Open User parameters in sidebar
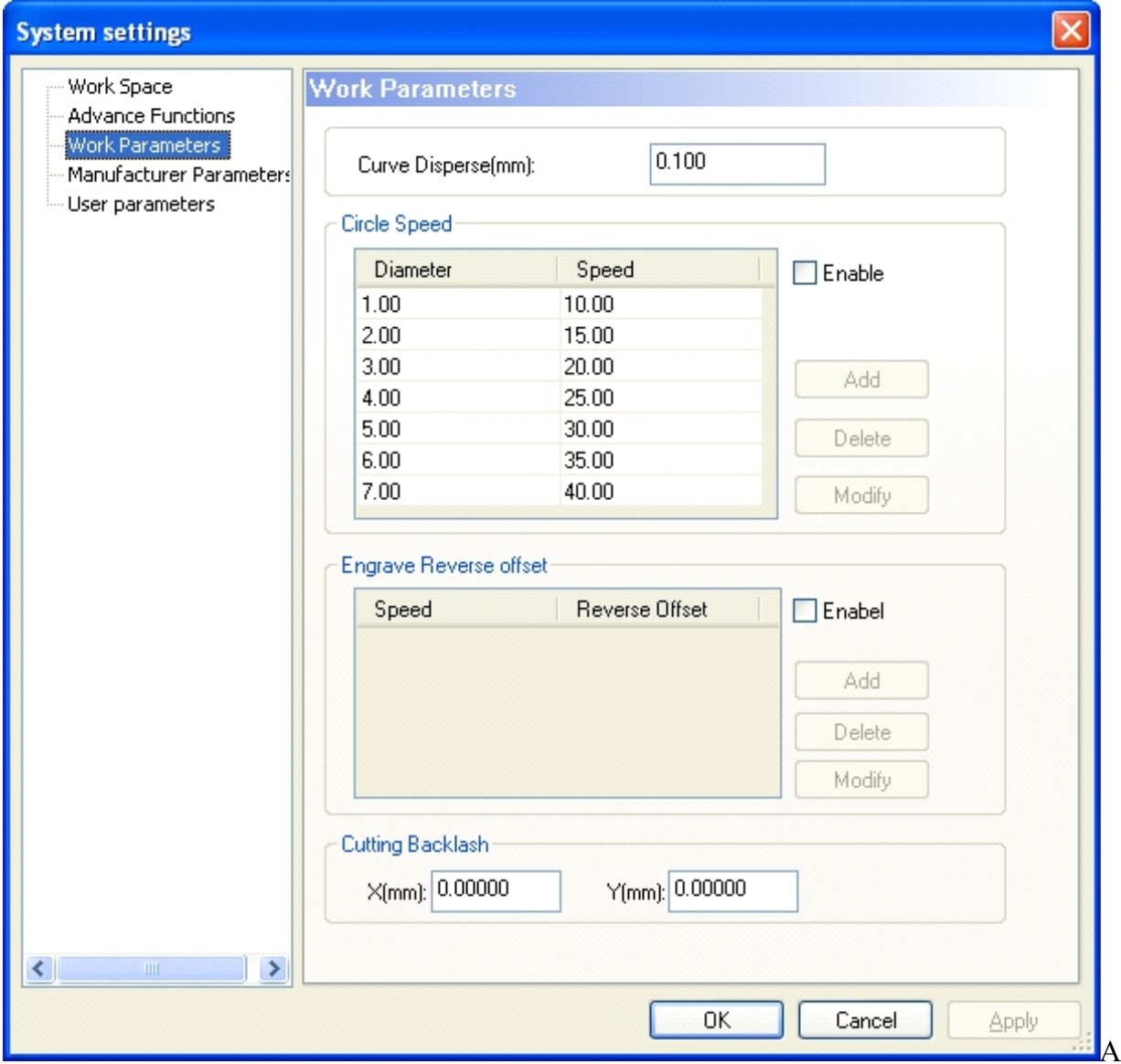This screenshot has height=1064, width=1121. tap(141, 204)
